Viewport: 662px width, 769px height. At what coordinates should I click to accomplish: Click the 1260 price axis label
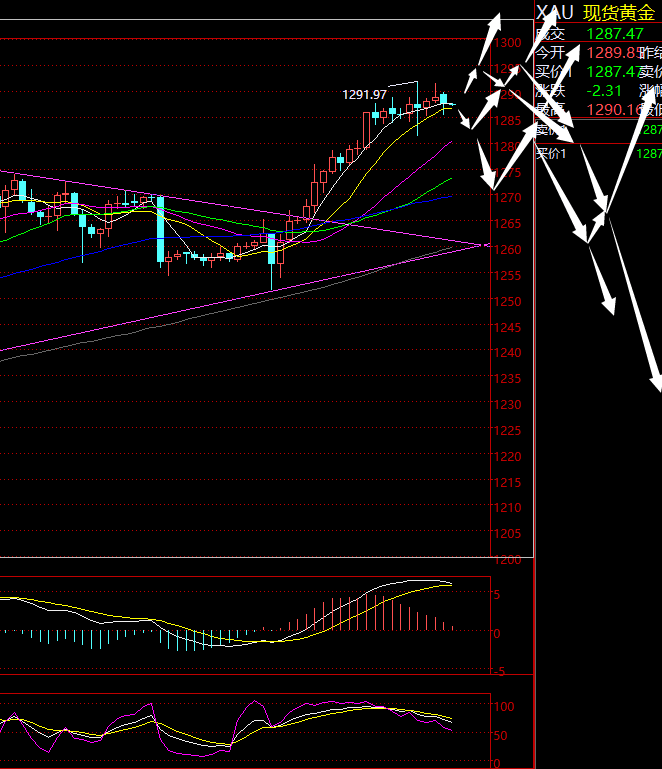point(508,250)
